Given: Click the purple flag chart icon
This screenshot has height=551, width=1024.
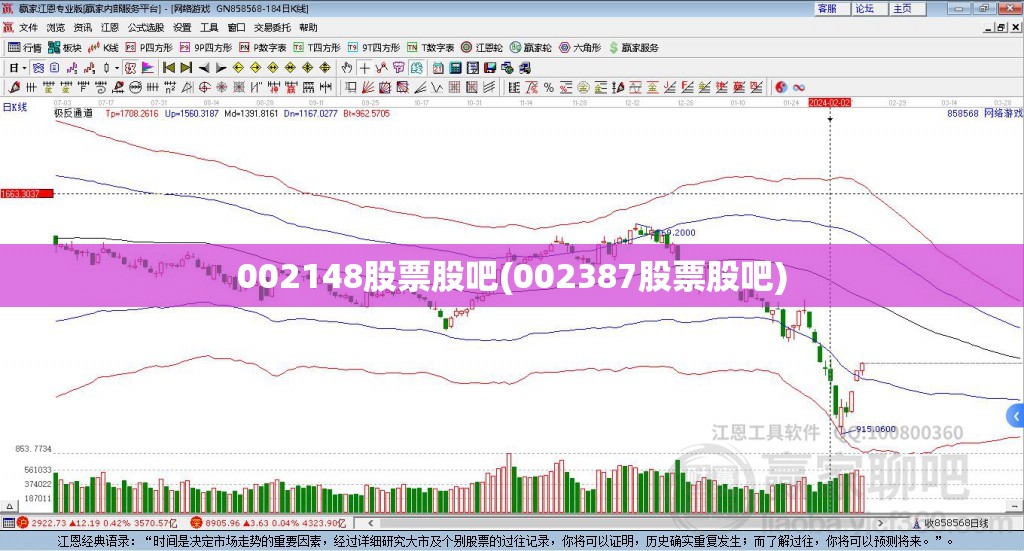Looking at the screenshot, I should tap(148, 68).
